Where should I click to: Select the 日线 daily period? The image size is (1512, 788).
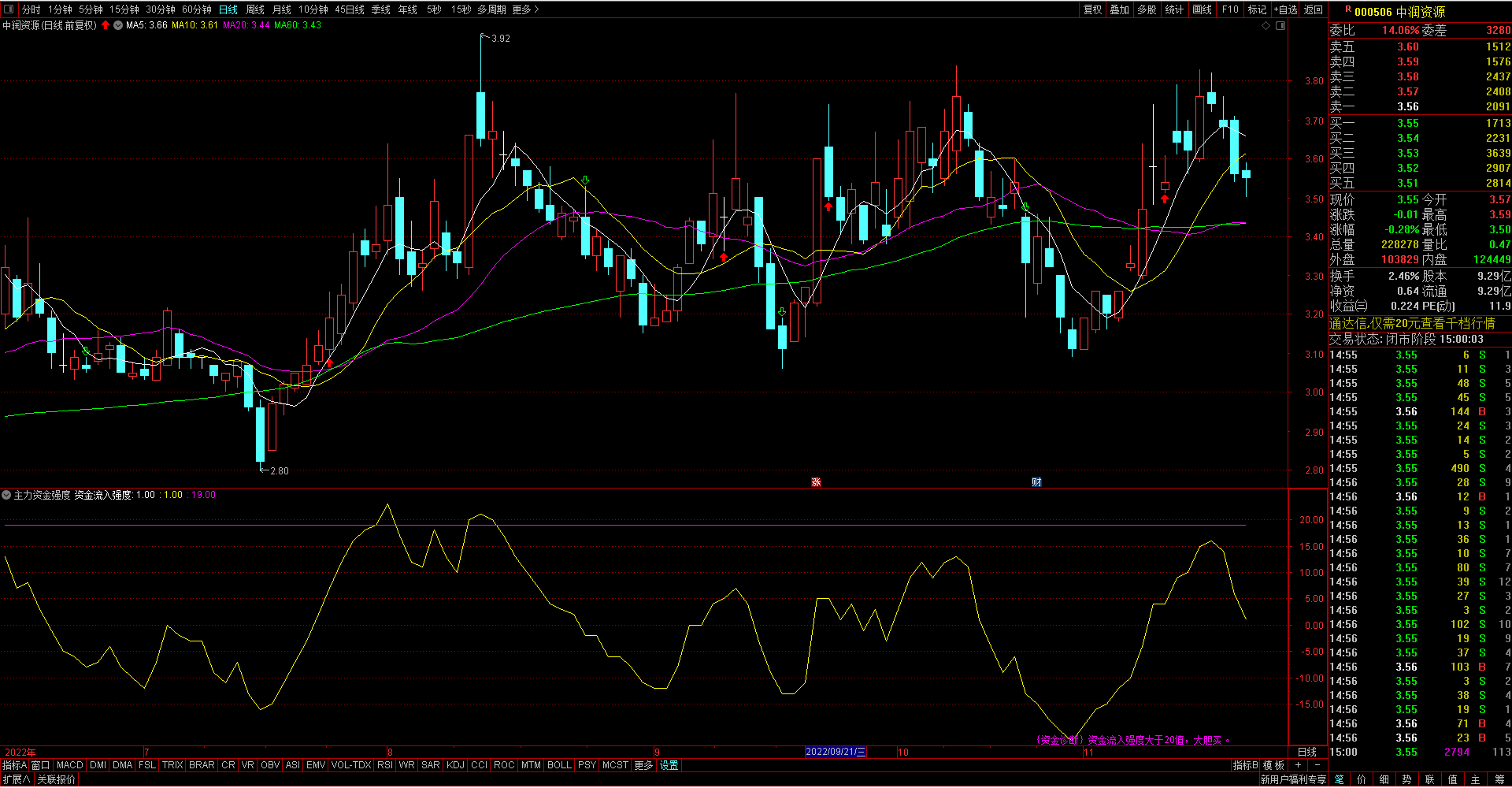(x=228, y=9)
